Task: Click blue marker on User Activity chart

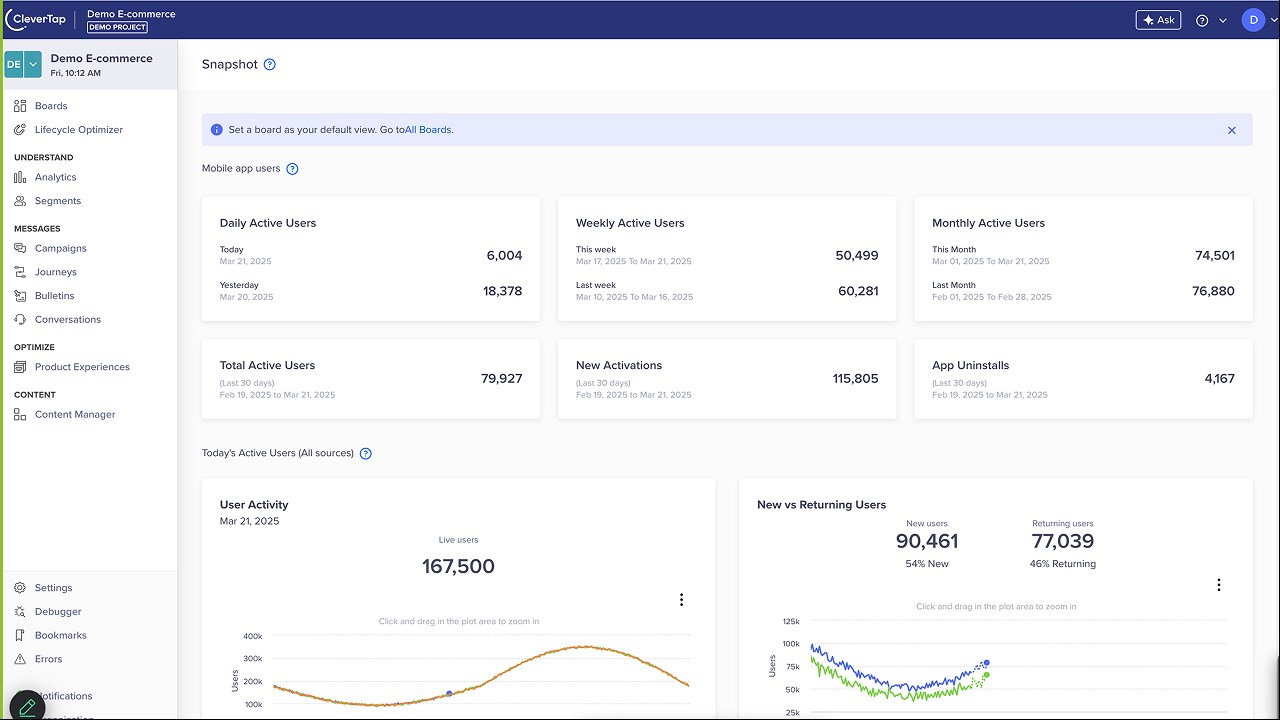Action: point(449,693)
